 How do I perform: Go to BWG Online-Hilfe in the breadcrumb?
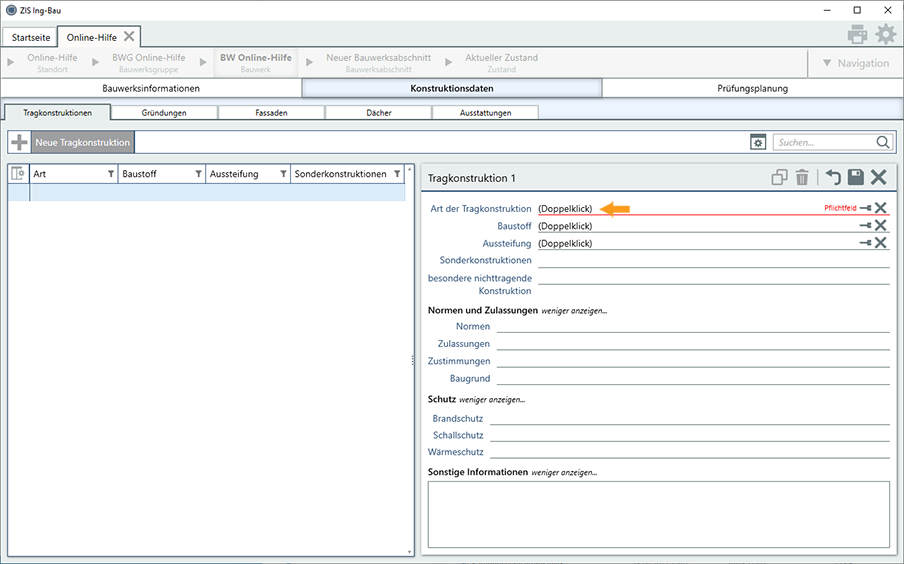148,63
